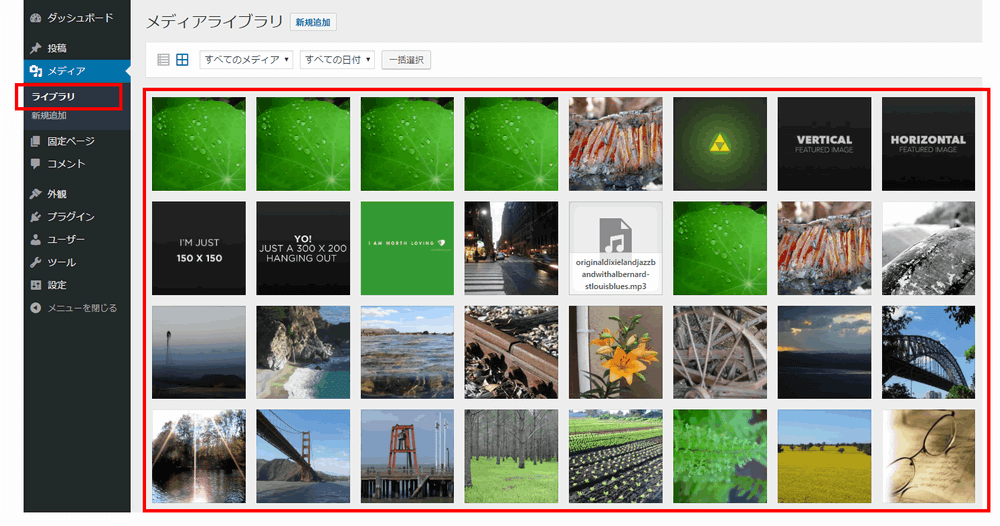Open the すべての日付 date dropdown
Image resolution: width=1000 pixels, height=526 pixels.
(337, 60)
